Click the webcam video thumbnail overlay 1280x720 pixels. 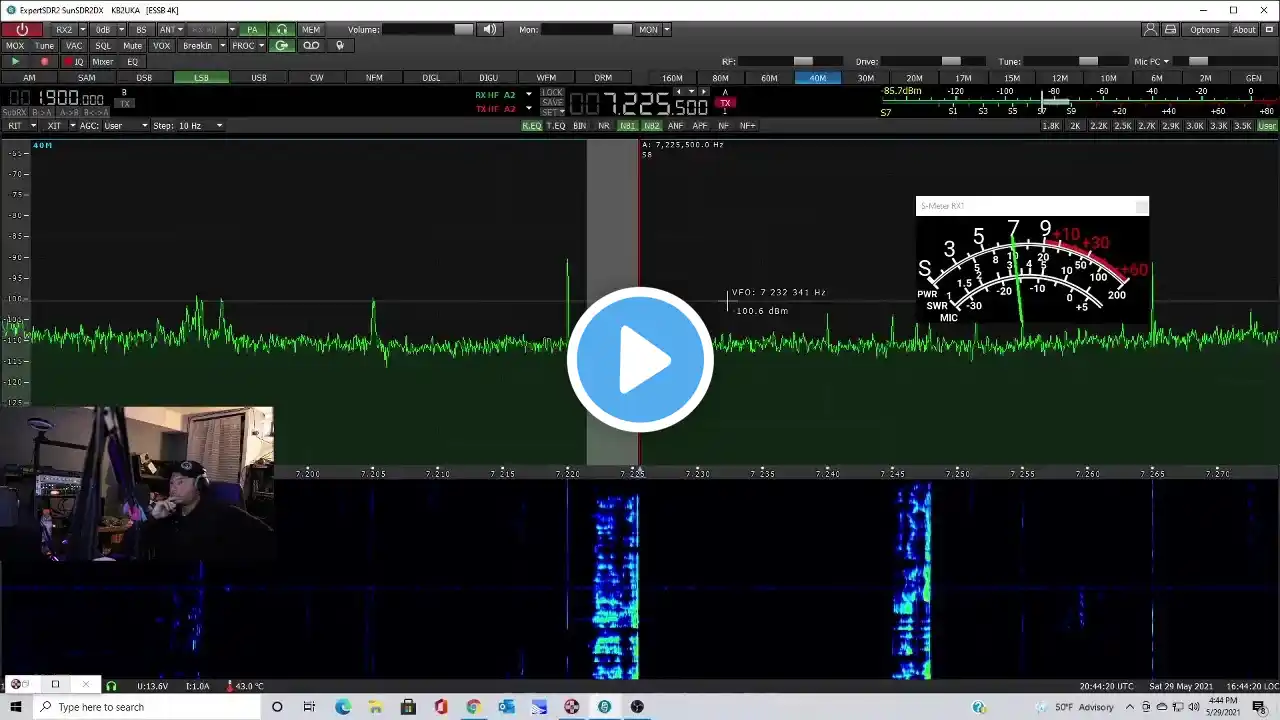pos(136,482)
